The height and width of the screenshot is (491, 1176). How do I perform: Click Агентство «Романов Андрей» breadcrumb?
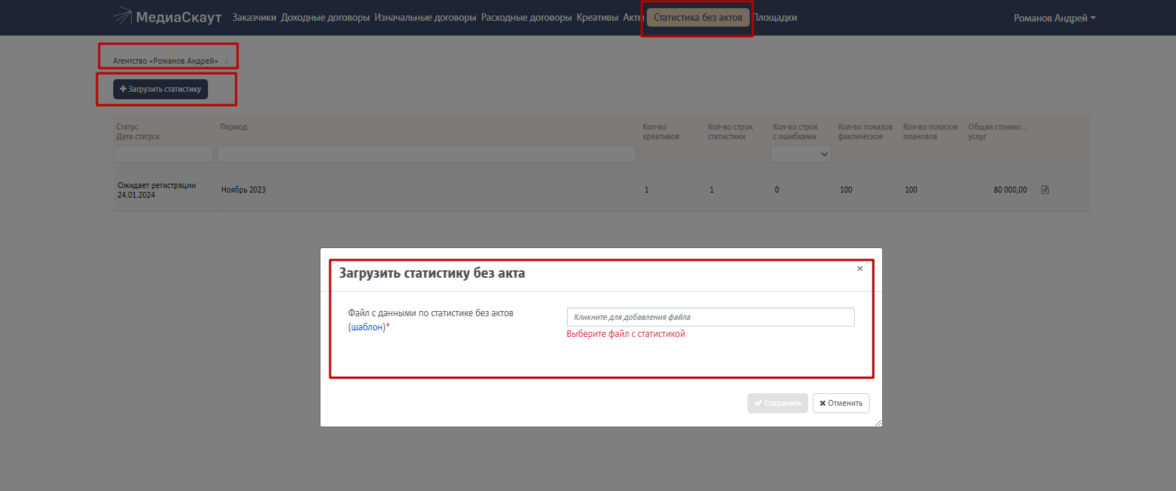click(166, 60)
